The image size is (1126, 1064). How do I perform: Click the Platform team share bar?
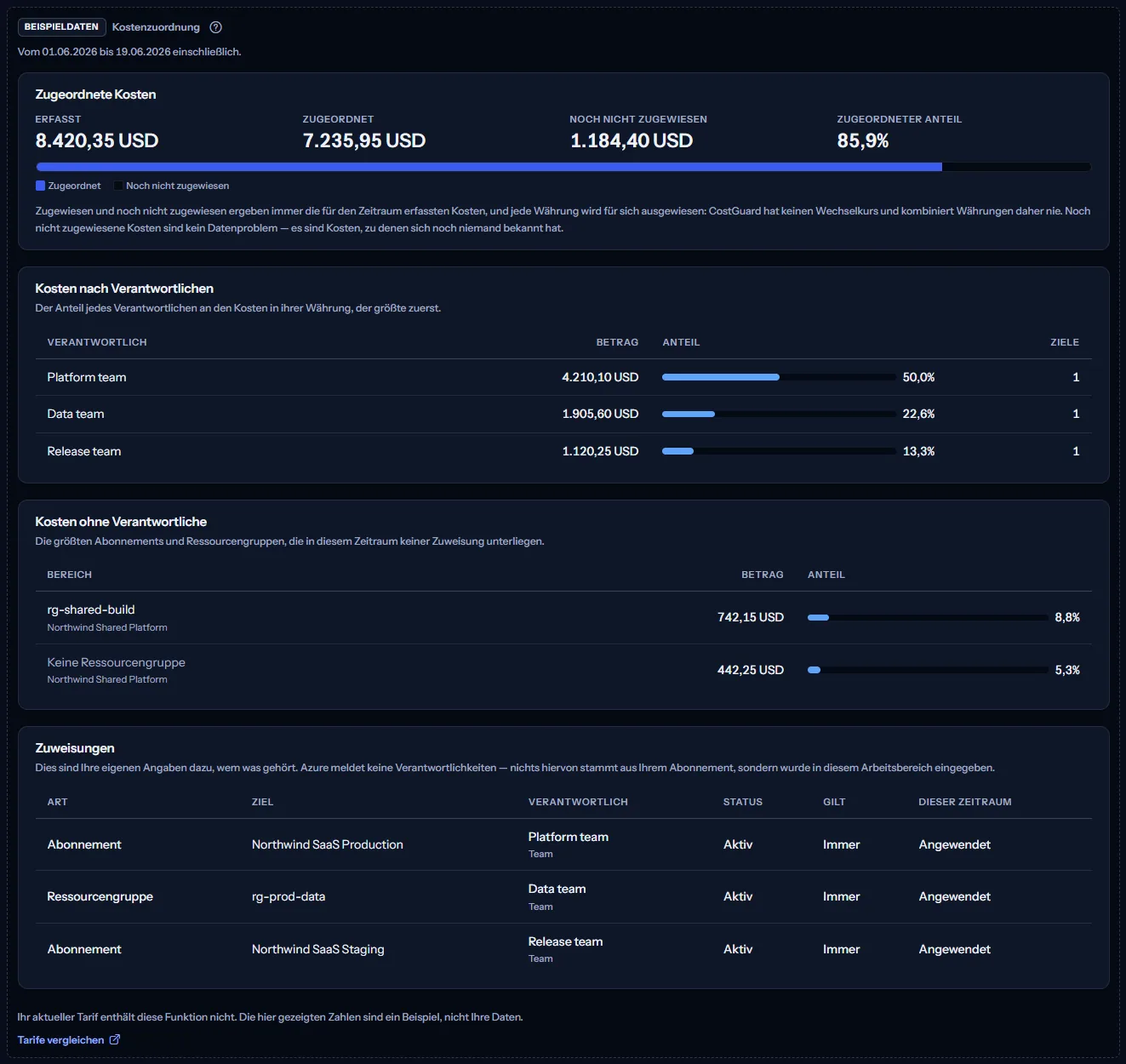click(779, 377)
